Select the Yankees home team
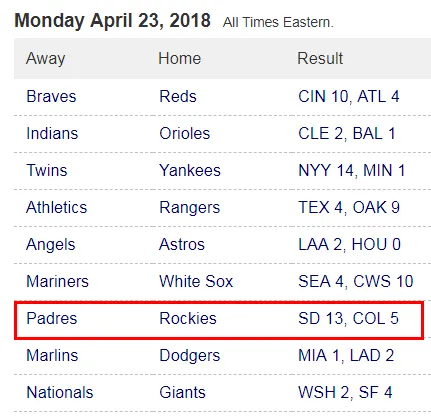 (x=190, y=171)
